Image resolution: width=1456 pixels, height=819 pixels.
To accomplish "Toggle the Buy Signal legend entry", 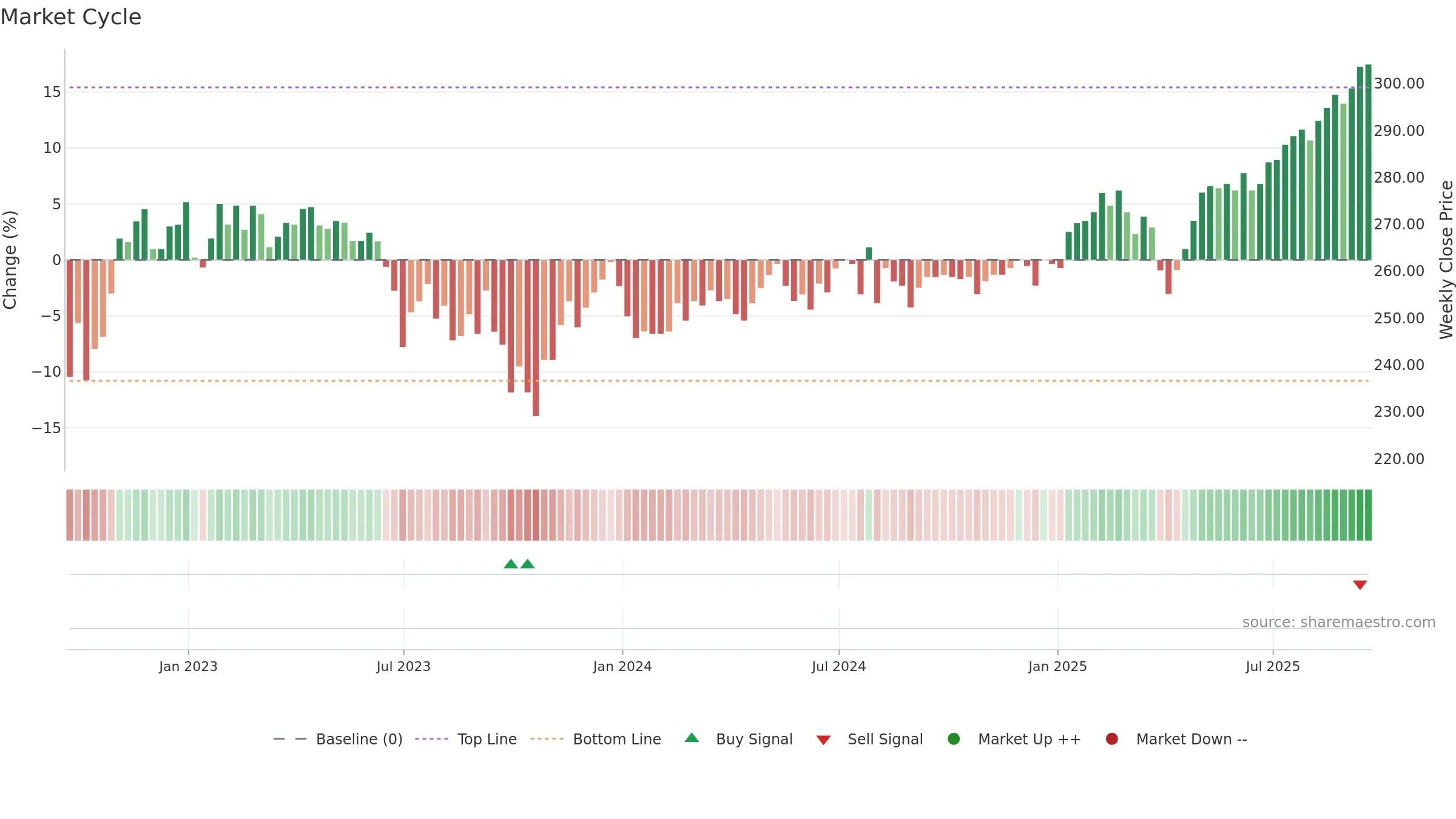I will point(738,739).
